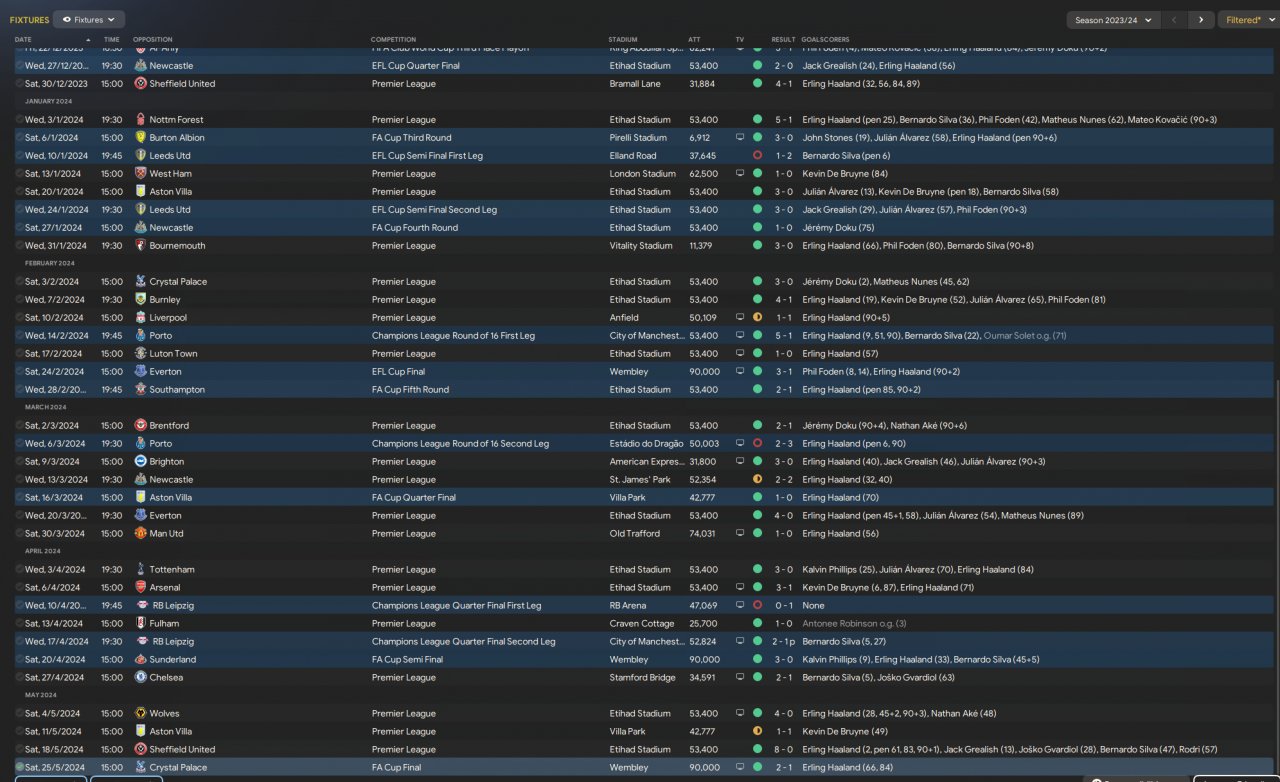
Task: Open the Season 2023/24 dropdown
Action: [1113, 20]
